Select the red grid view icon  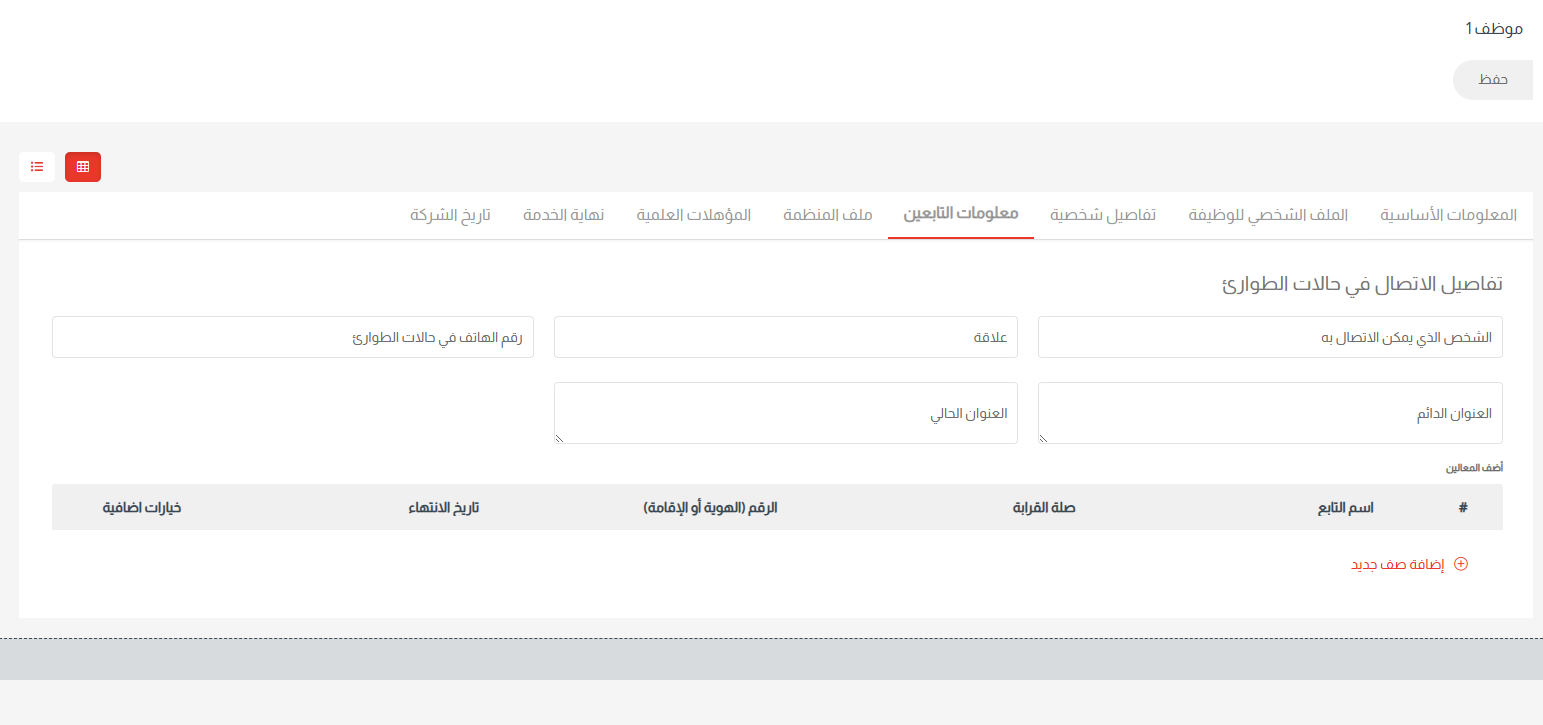pos(82,166)
